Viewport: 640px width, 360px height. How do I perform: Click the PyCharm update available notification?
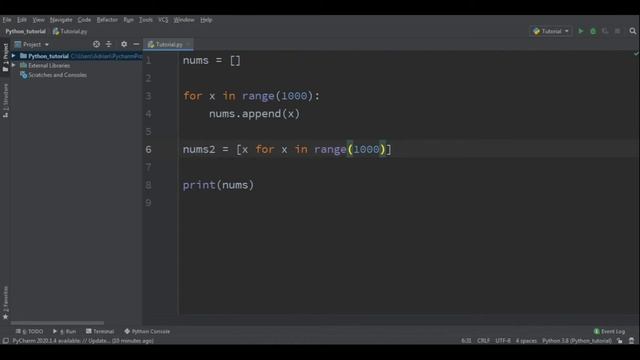pyautogui.click(x=83, y=341)
